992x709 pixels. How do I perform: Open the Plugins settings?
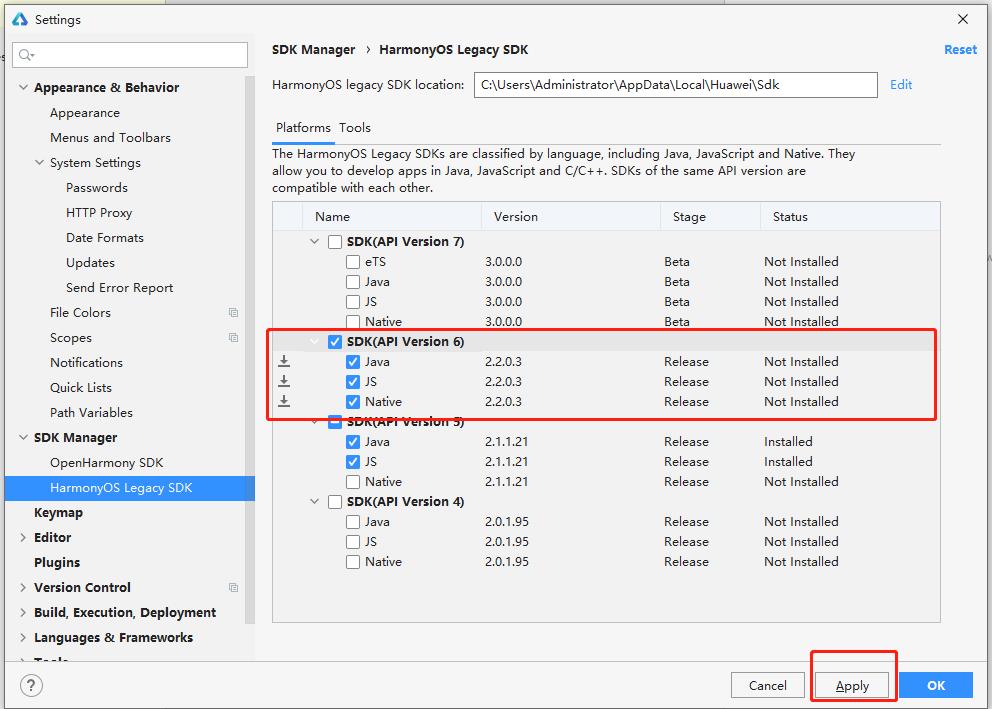click(x=57, y=563)
